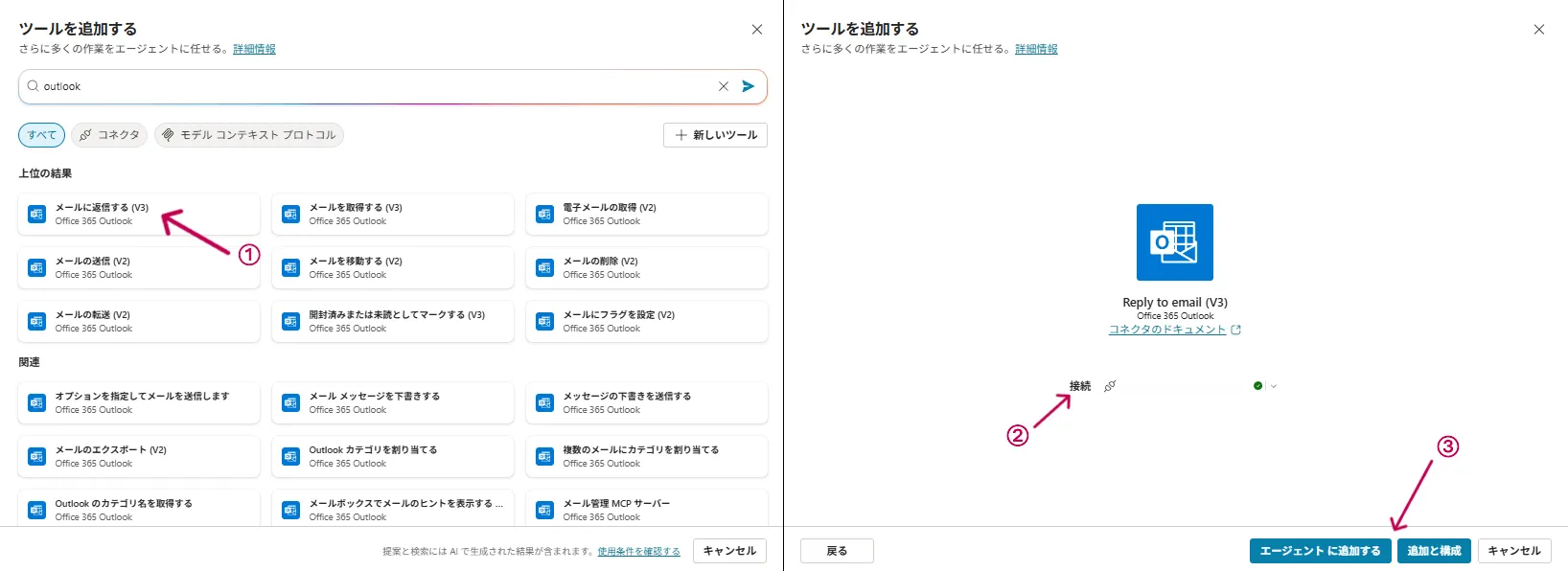
Task: Select the メールに返信する (V3) tool name
Action: 102,208
